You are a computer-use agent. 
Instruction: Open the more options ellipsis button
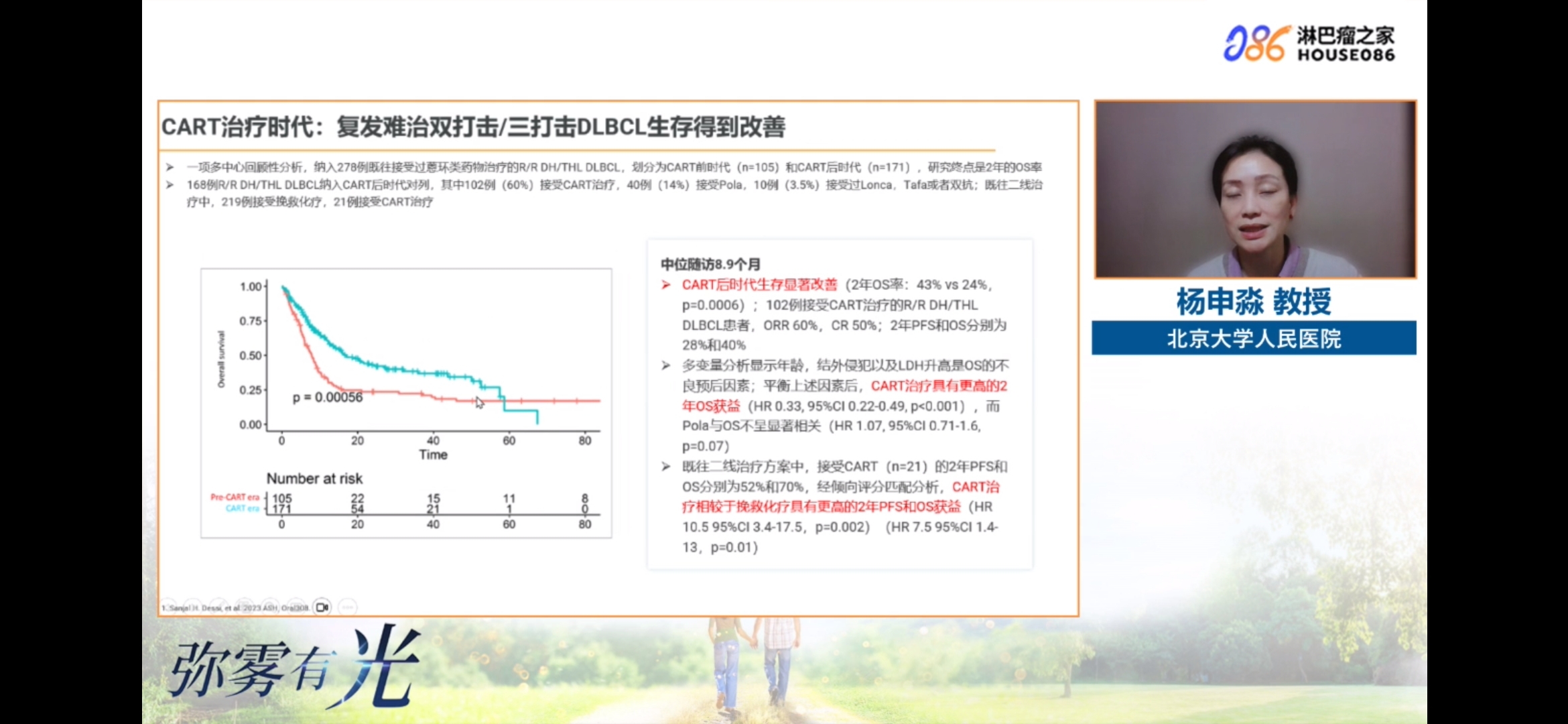coord(348,607)
